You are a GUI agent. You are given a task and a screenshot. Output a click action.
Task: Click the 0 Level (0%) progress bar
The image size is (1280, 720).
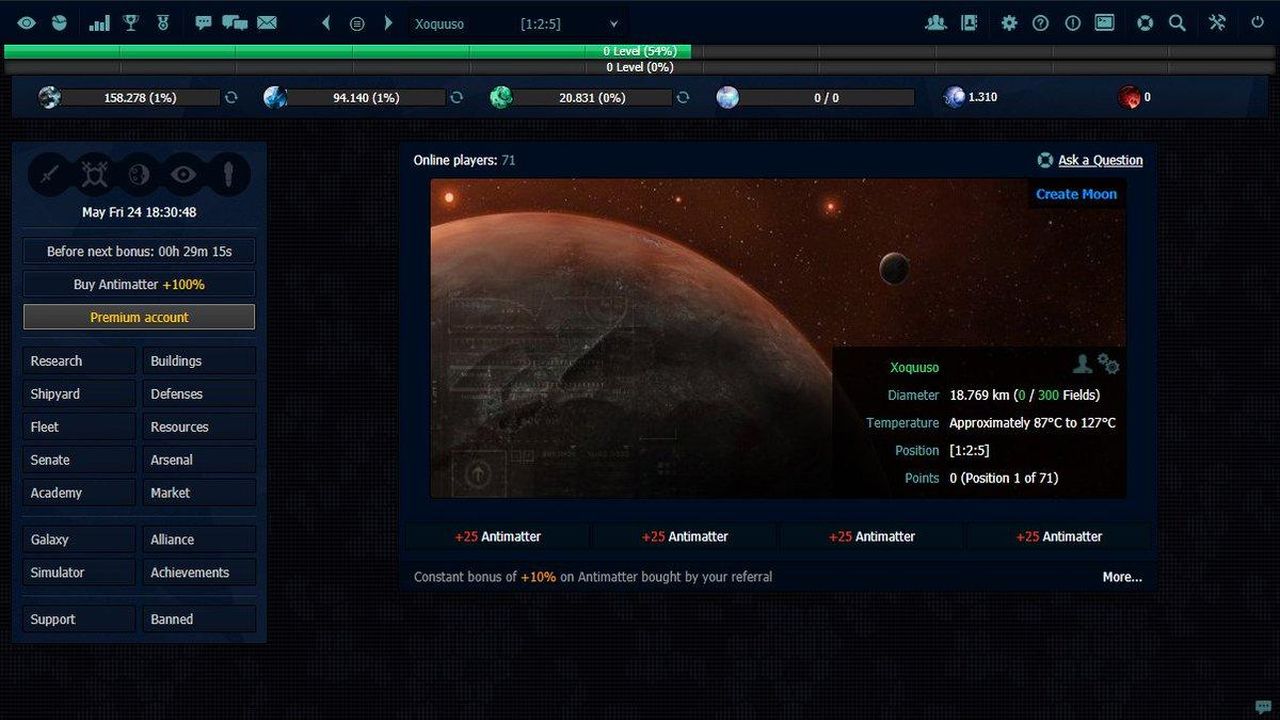tap(640, 67)
